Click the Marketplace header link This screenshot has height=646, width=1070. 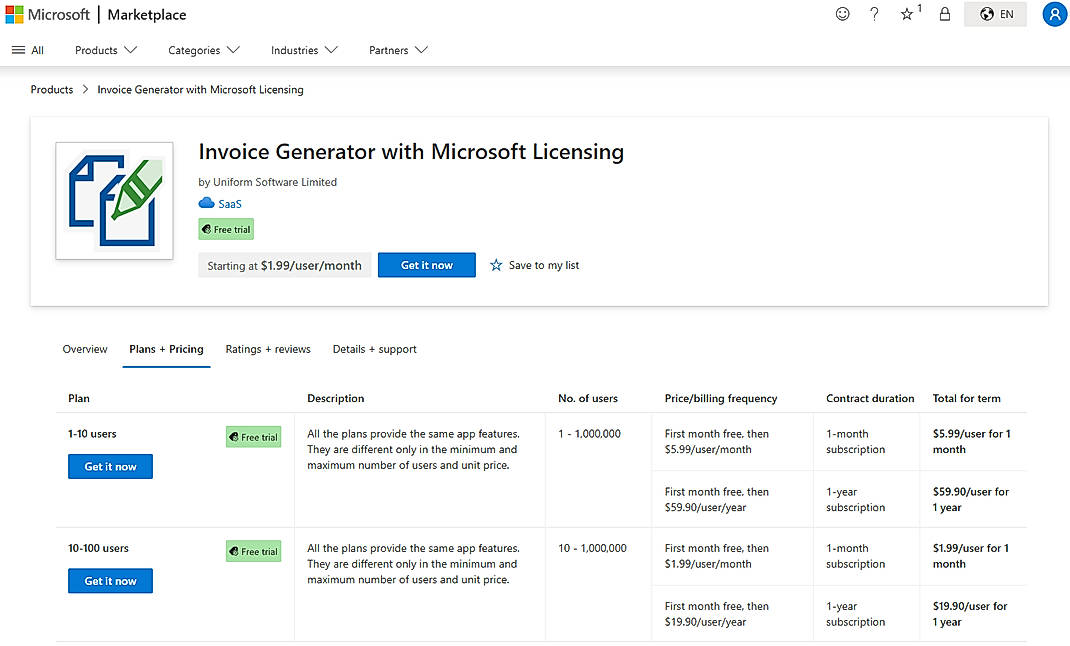pyautogui.click(x=147, y=14)
